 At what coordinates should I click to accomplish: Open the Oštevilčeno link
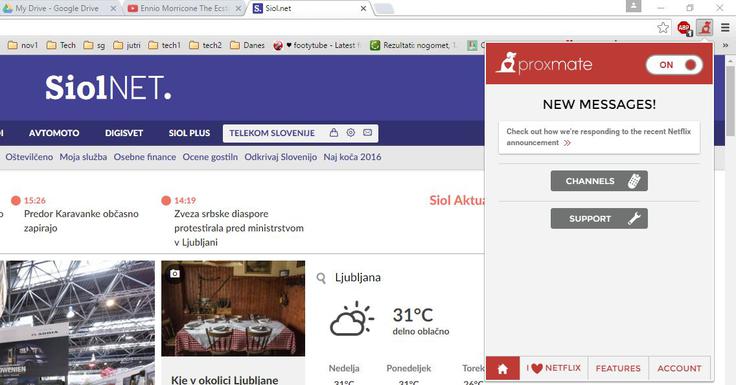29,157
